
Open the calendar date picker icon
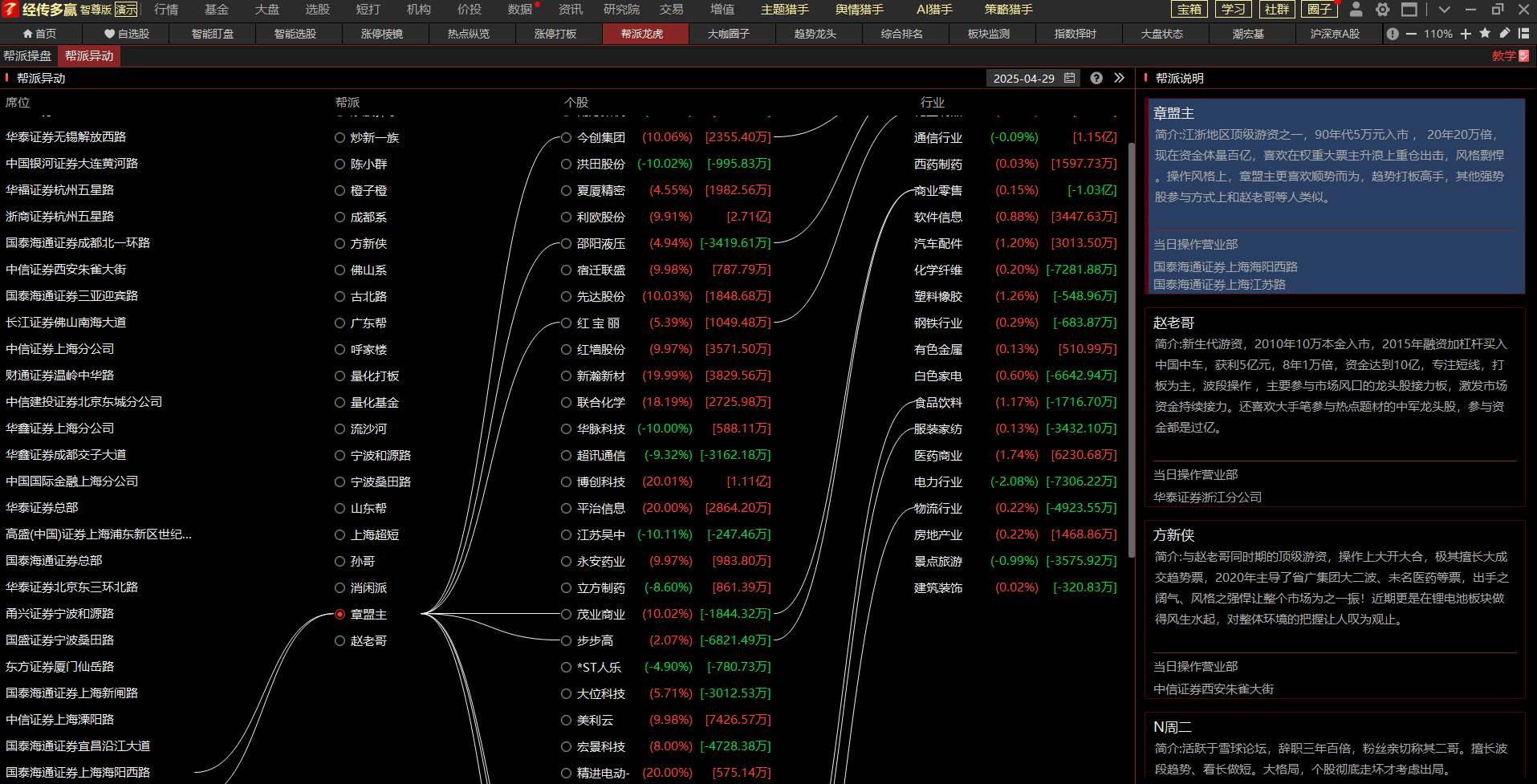[x=1069, y=78]
